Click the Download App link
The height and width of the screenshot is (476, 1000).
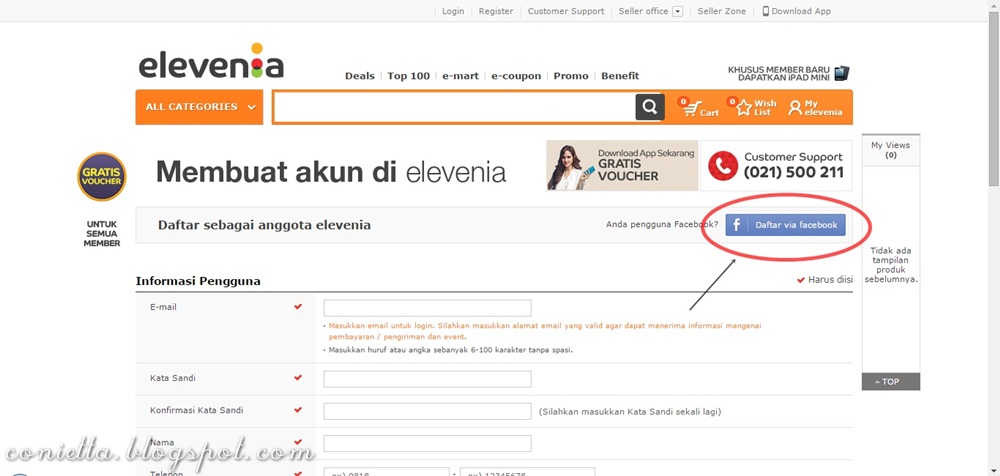tap(797, 11)
